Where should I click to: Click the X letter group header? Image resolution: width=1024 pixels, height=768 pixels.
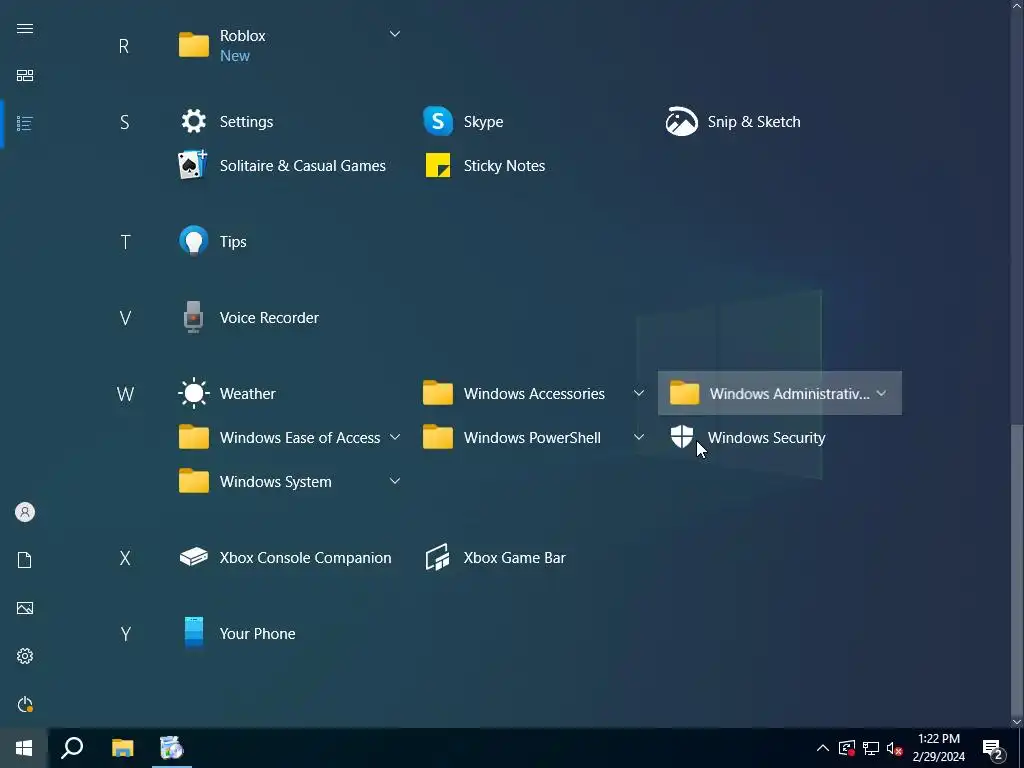click(x=125, y=558)
